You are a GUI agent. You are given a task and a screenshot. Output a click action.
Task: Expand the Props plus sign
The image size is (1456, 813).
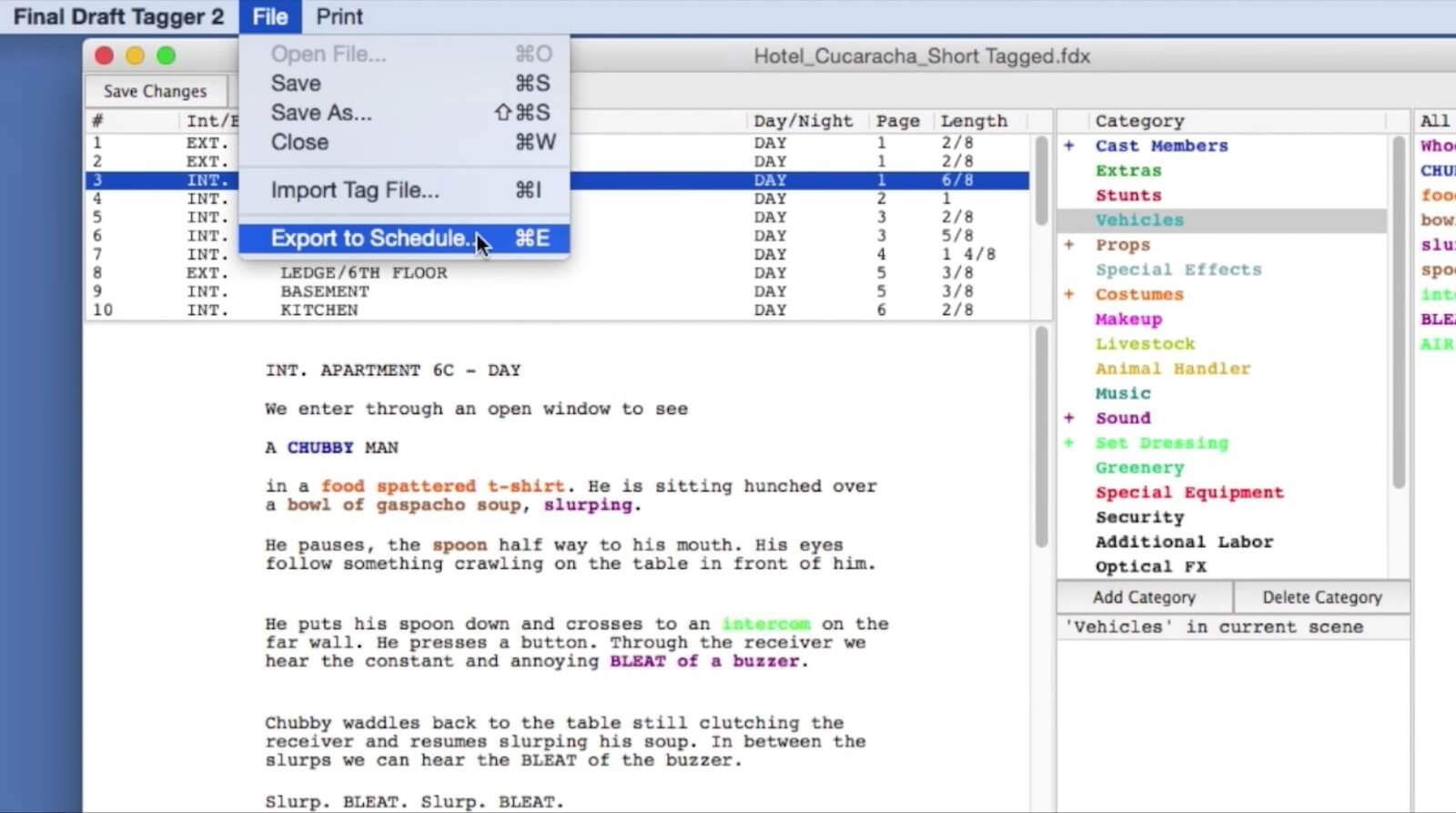coord(1069,245)
